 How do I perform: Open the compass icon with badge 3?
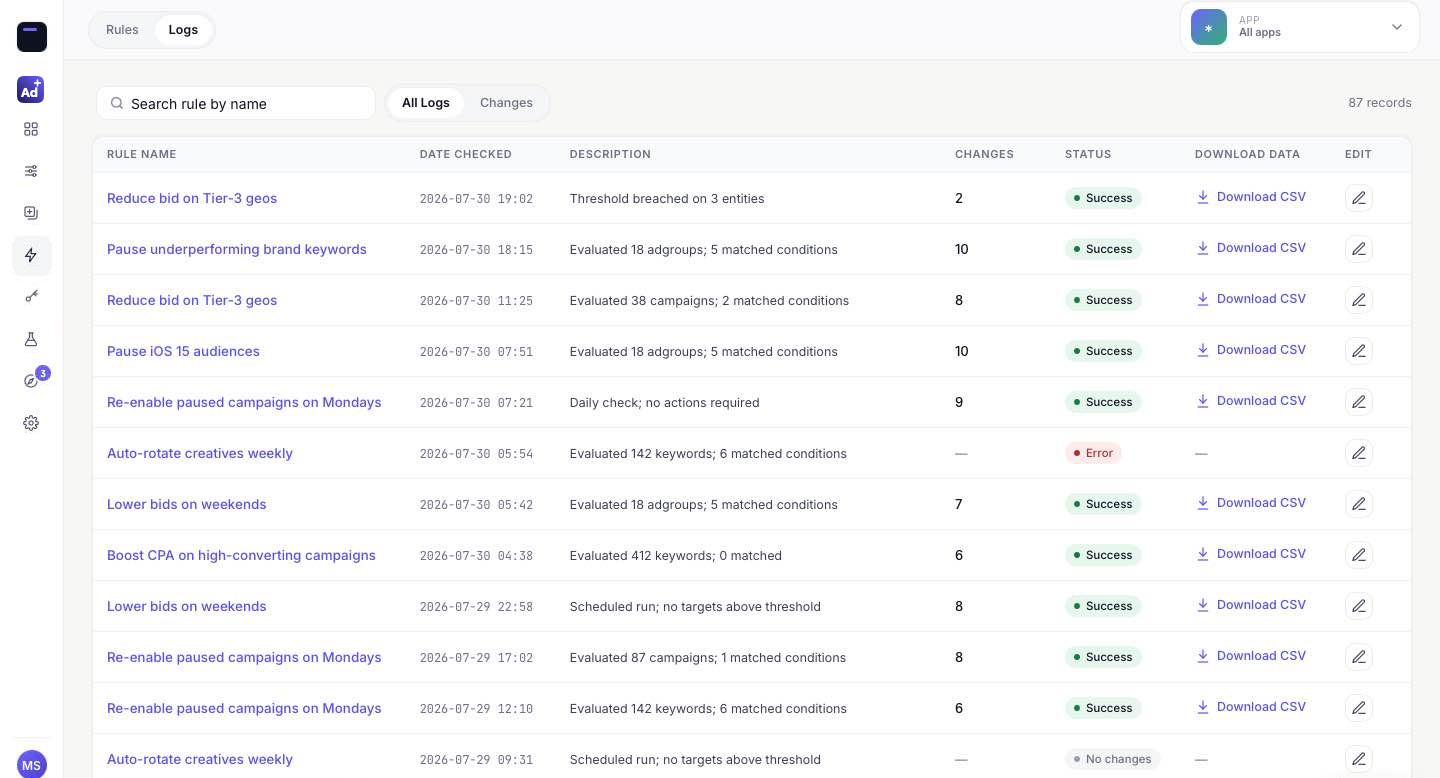32,381
